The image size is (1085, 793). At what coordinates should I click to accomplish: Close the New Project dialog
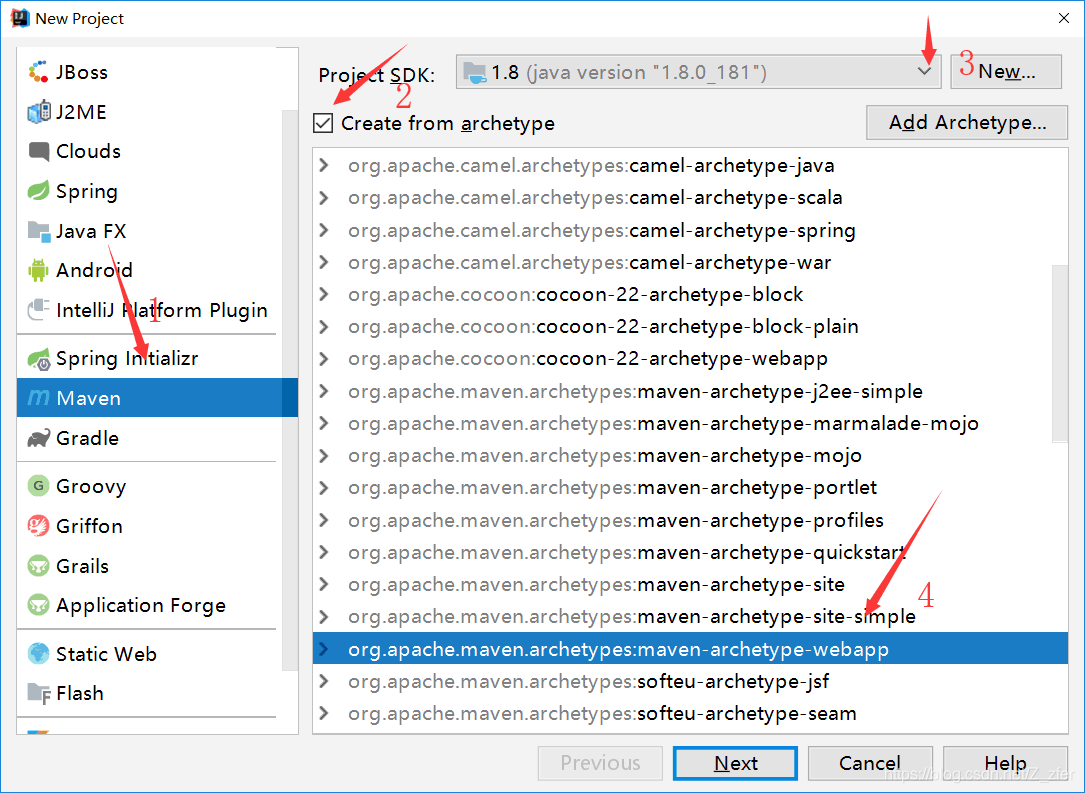[x=1064, y=18]
